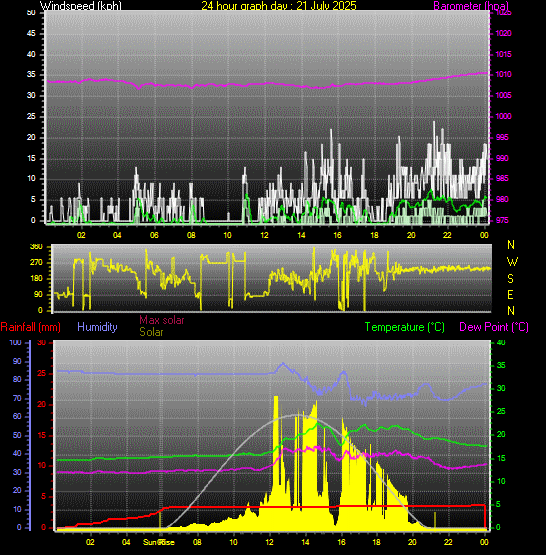Select the yellow Solar legend label
The height and width of the screenshot is (555, 546).
(151, 332)
